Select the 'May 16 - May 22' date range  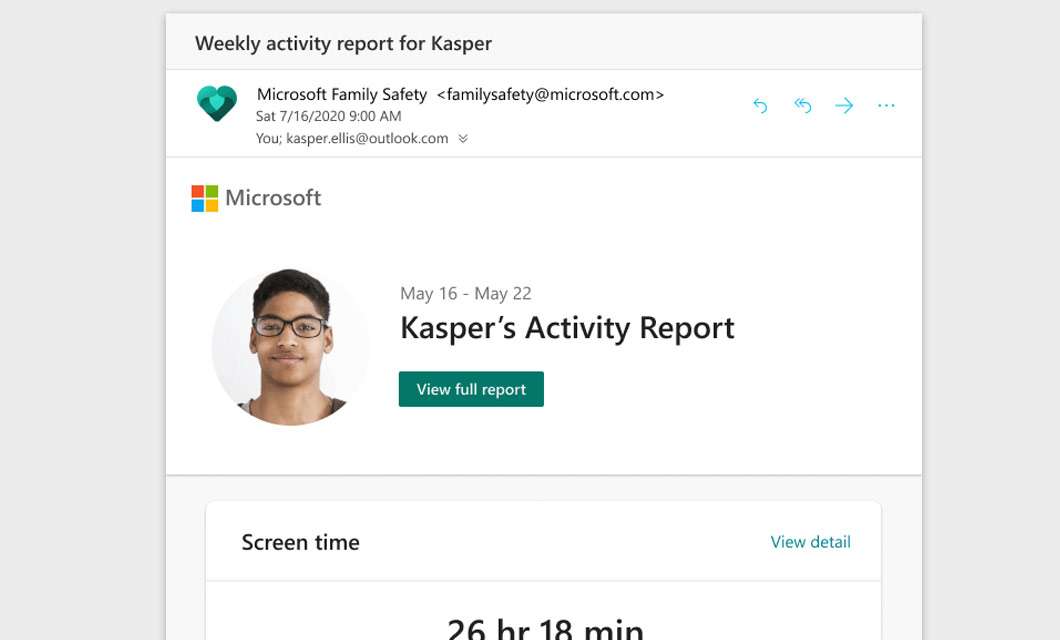465,293
